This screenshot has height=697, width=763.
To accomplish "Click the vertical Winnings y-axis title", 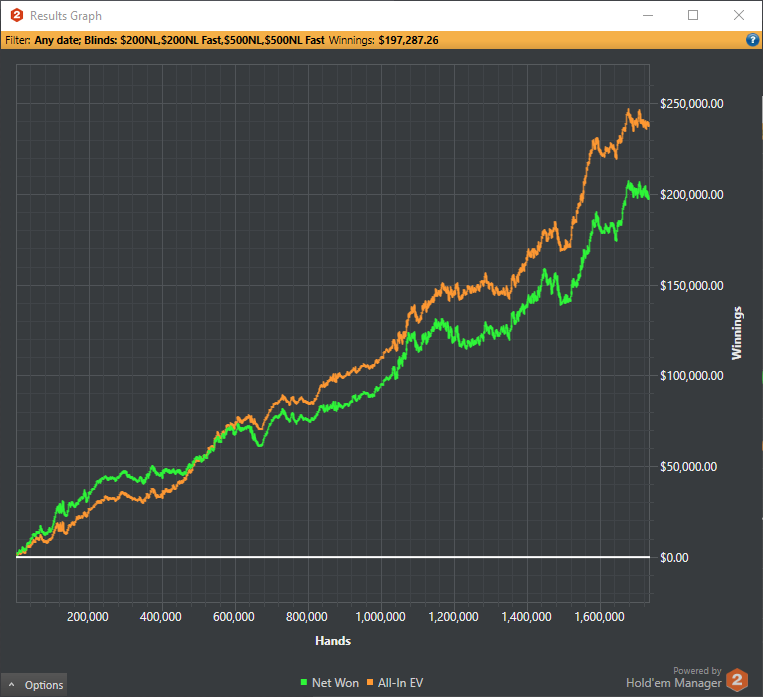I will [x=737, y=333].
